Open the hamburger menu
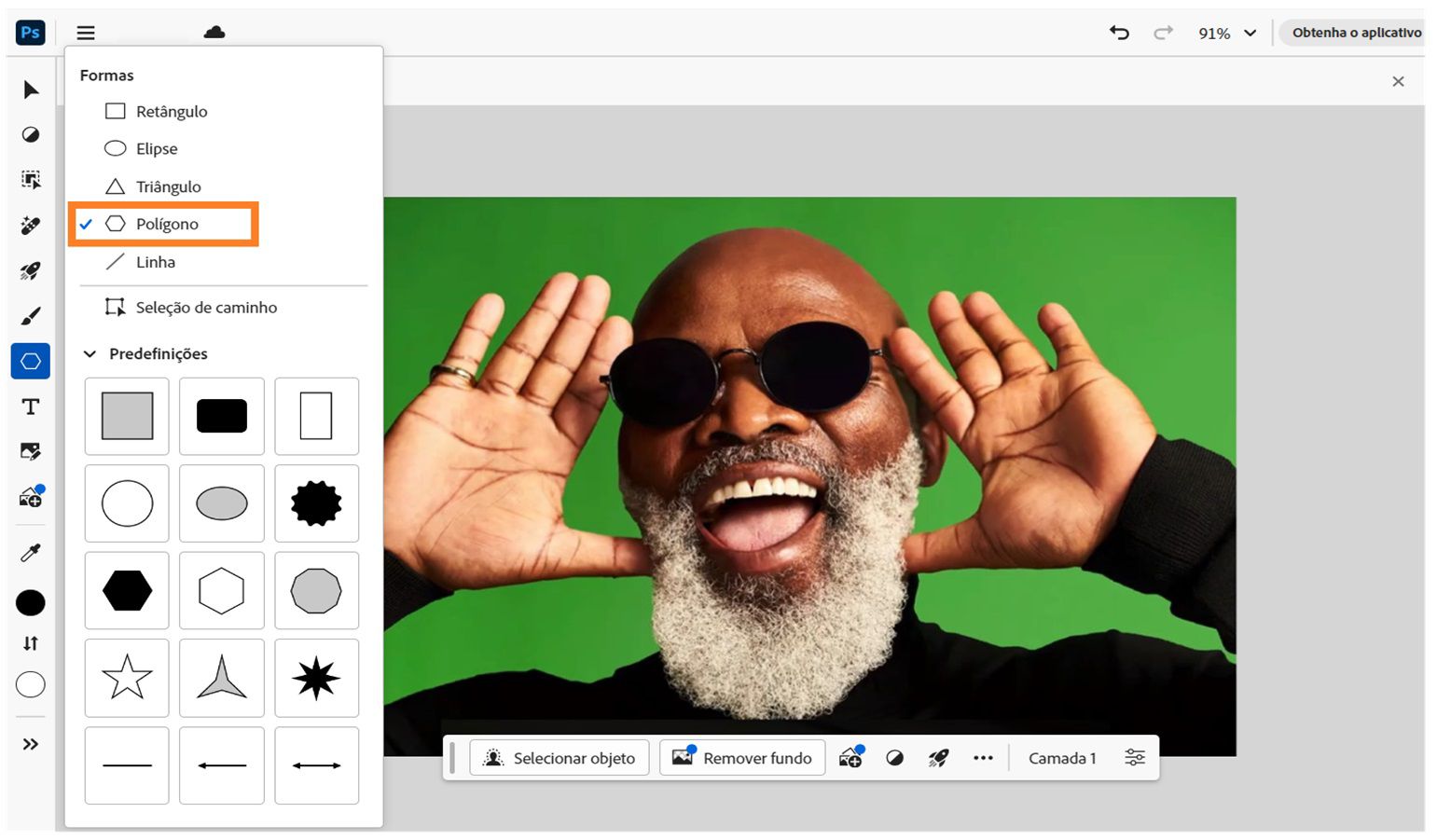Screen dimensions: 1437x840 [x=85, y=32]
